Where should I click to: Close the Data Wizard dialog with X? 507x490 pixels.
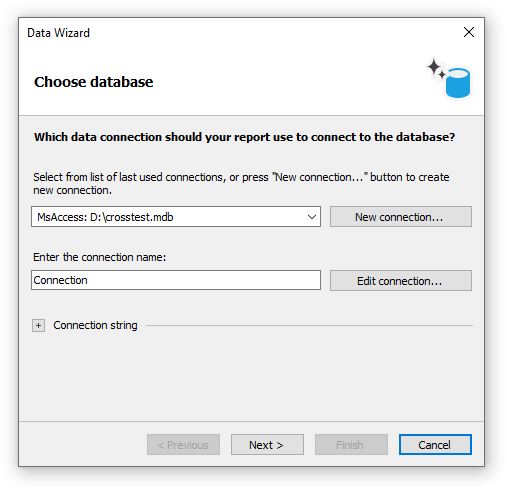click(469, 32)
